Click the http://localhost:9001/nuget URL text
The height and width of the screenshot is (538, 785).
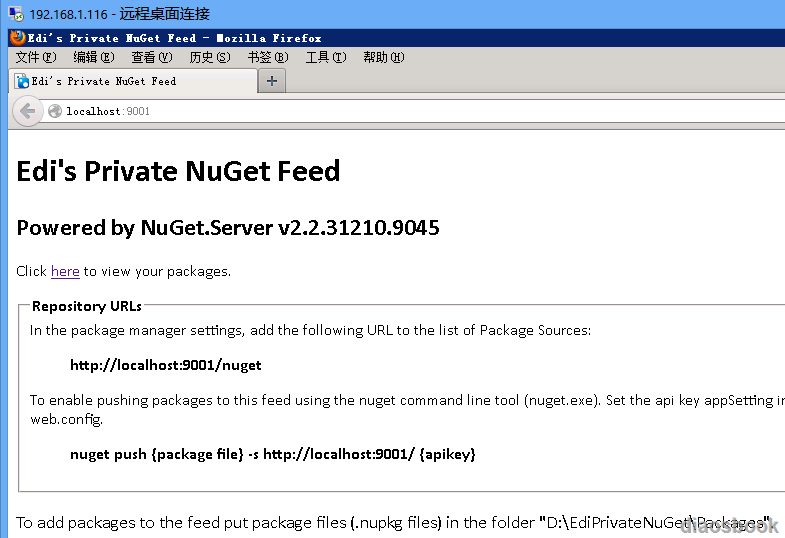coord(166,365)
